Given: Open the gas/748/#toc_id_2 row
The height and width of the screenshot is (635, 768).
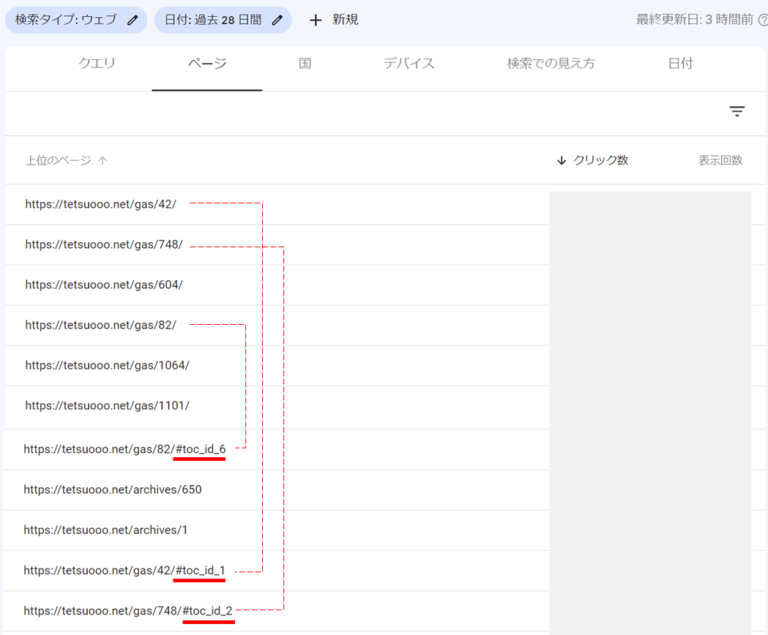Looking at the screenshot, I should tap(128, 610).
